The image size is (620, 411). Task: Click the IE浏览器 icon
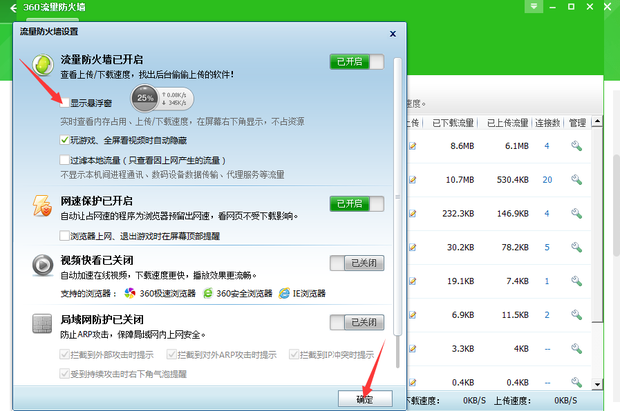pos(284,294)
